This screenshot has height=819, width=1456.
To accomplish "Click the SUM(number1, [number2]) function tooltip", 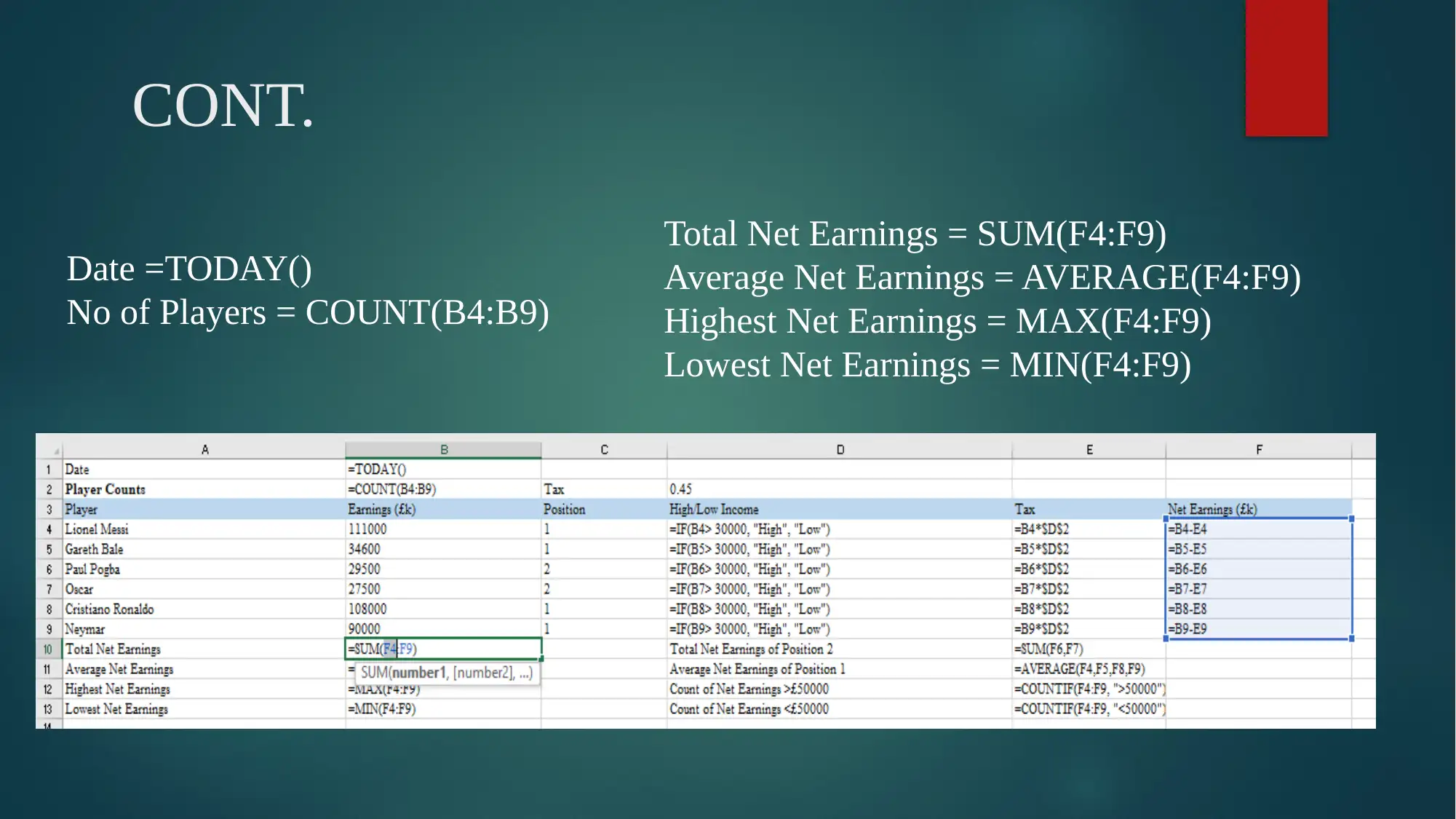I will tap(447, 673).
